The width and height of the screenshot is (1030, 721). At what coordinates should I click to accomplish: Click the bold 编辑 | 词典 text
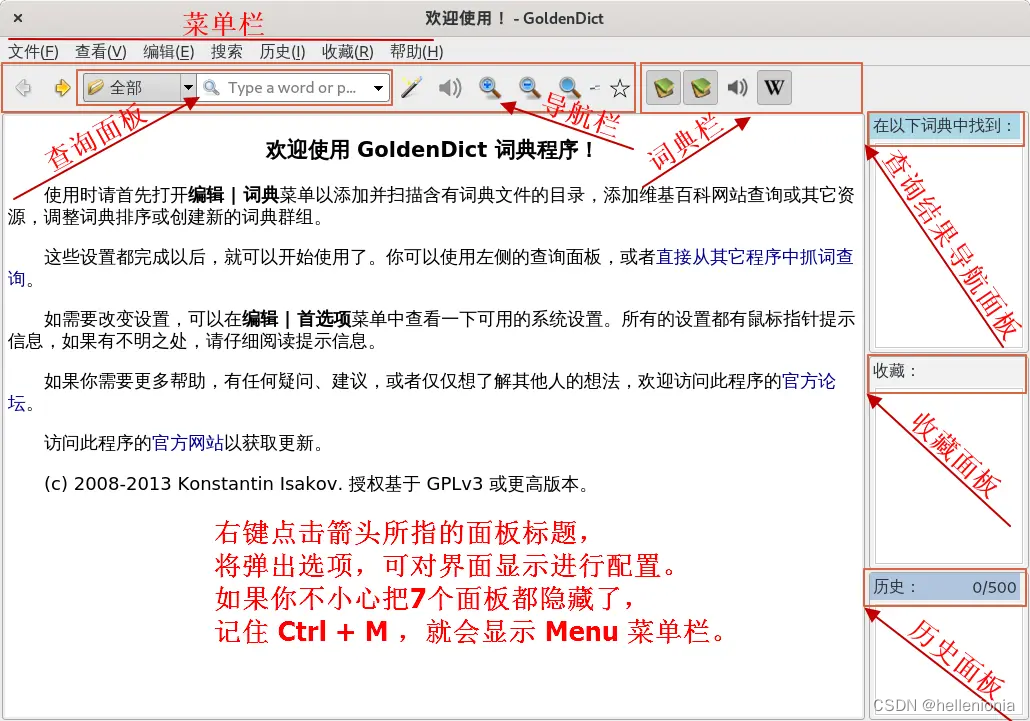coord(234,195)
